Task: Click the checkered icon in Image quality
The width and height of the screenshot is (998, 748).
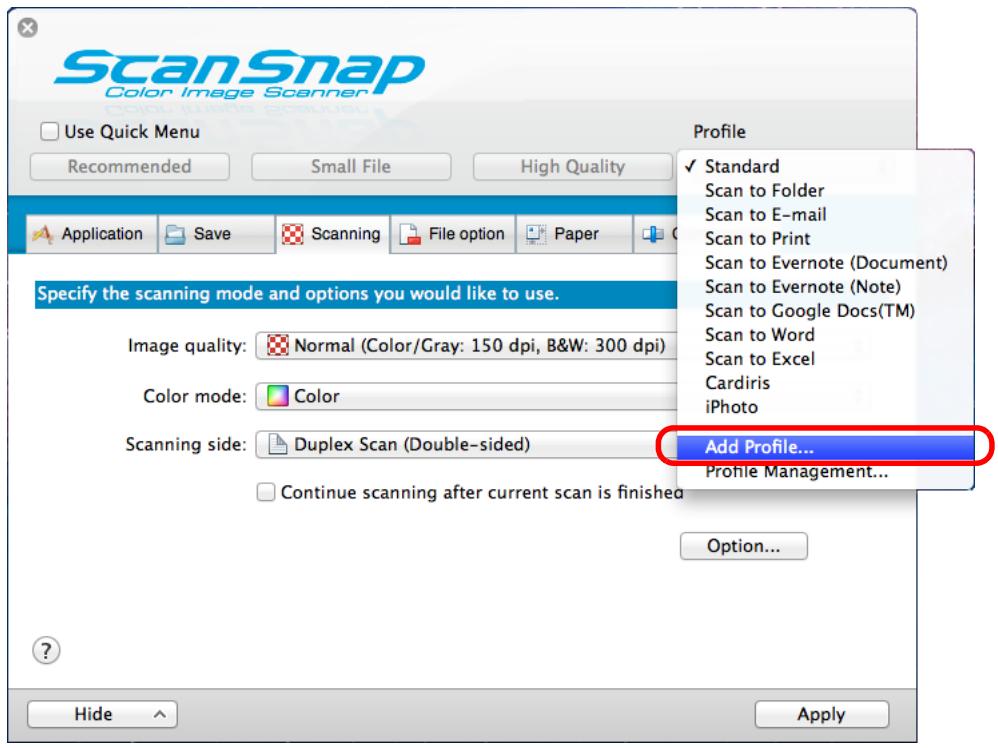Action: click(x=278, y=346)
